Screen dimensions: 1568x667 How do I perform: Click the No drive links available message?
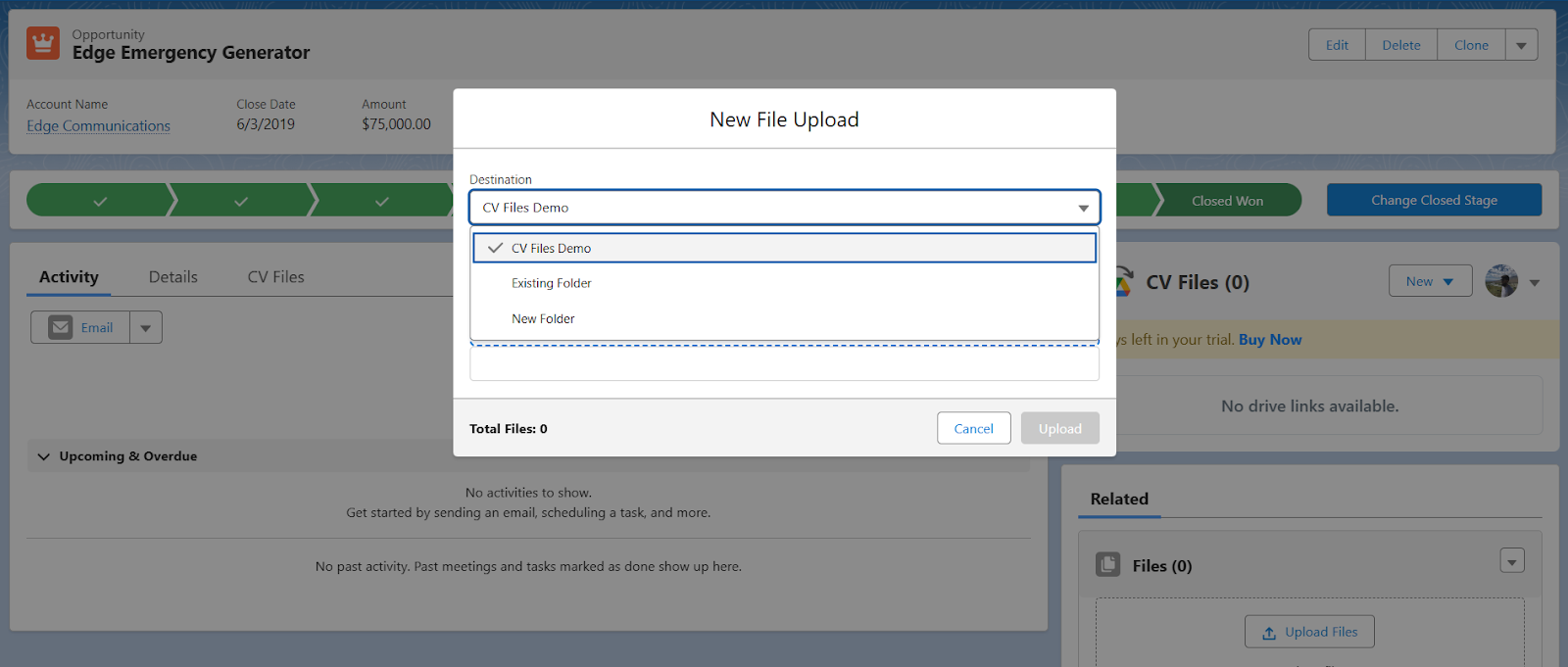[1309, 405]
